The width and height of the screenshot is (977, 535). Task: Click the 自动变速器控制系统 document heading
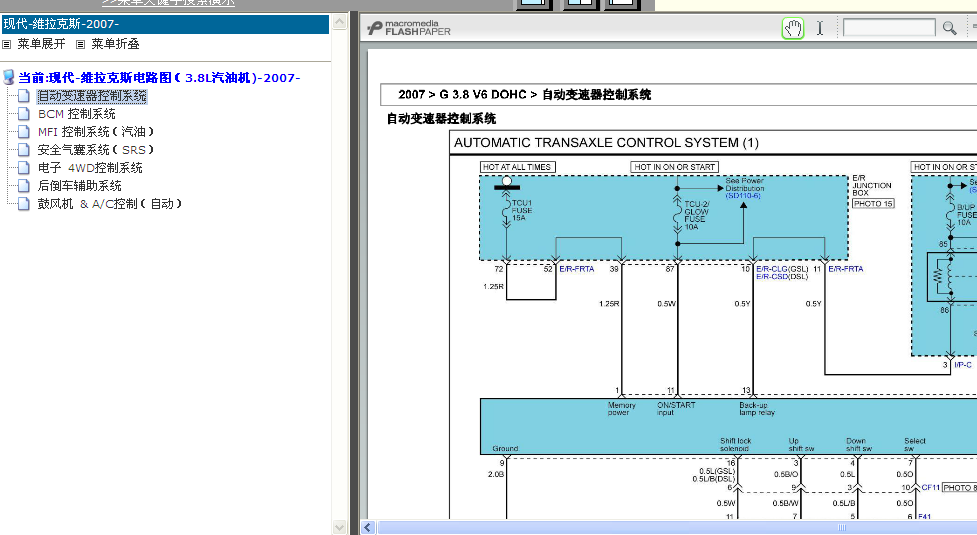pyautogui.click(x=441, y=118)
